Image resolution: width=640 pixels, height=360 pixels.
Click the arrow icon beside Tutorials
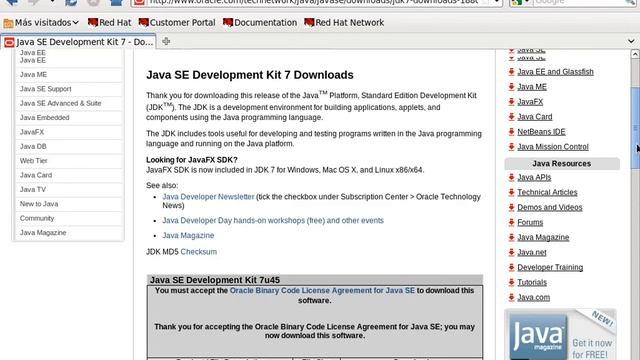[x=511, y=282]
